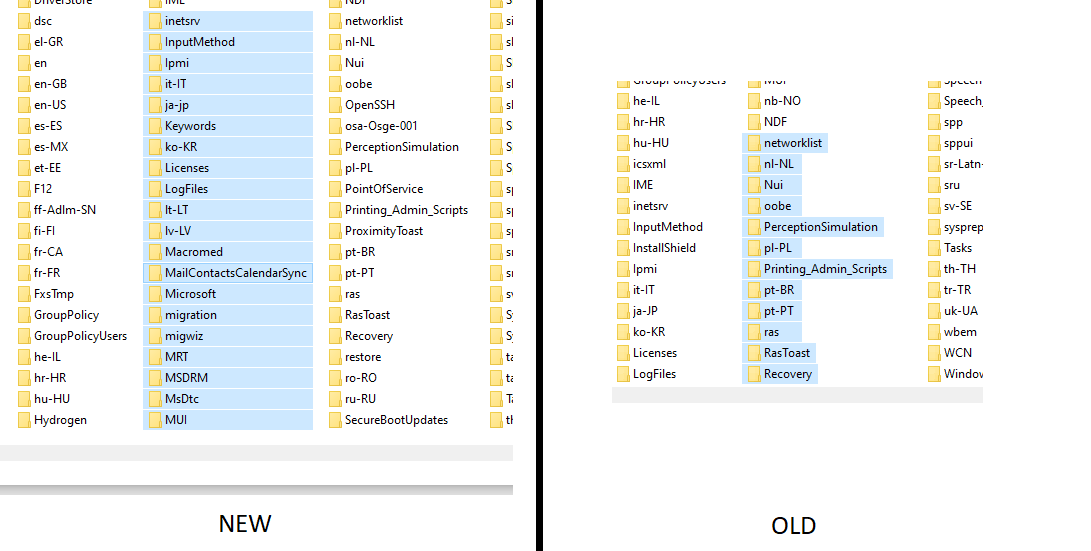This screenshot has height=551, width=1091.
Task: Click the PointOfService folder icon
Action: tap(335, 189)
